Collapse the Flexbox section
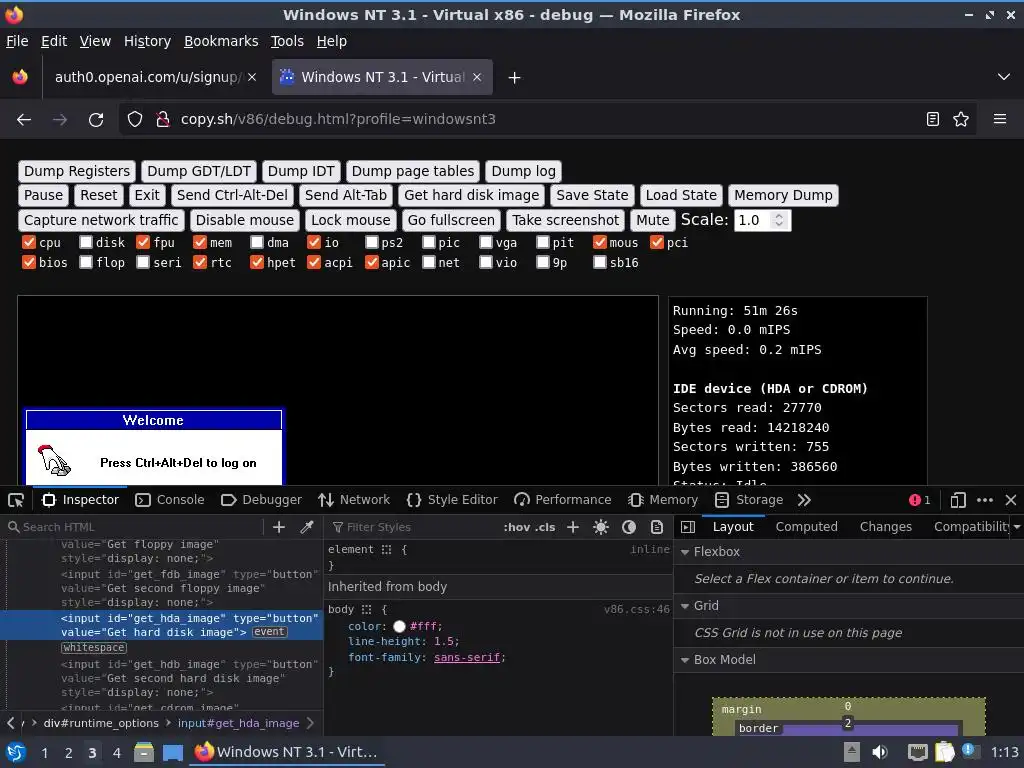The width and height of the screenshot is (1024, 768). 685,552
